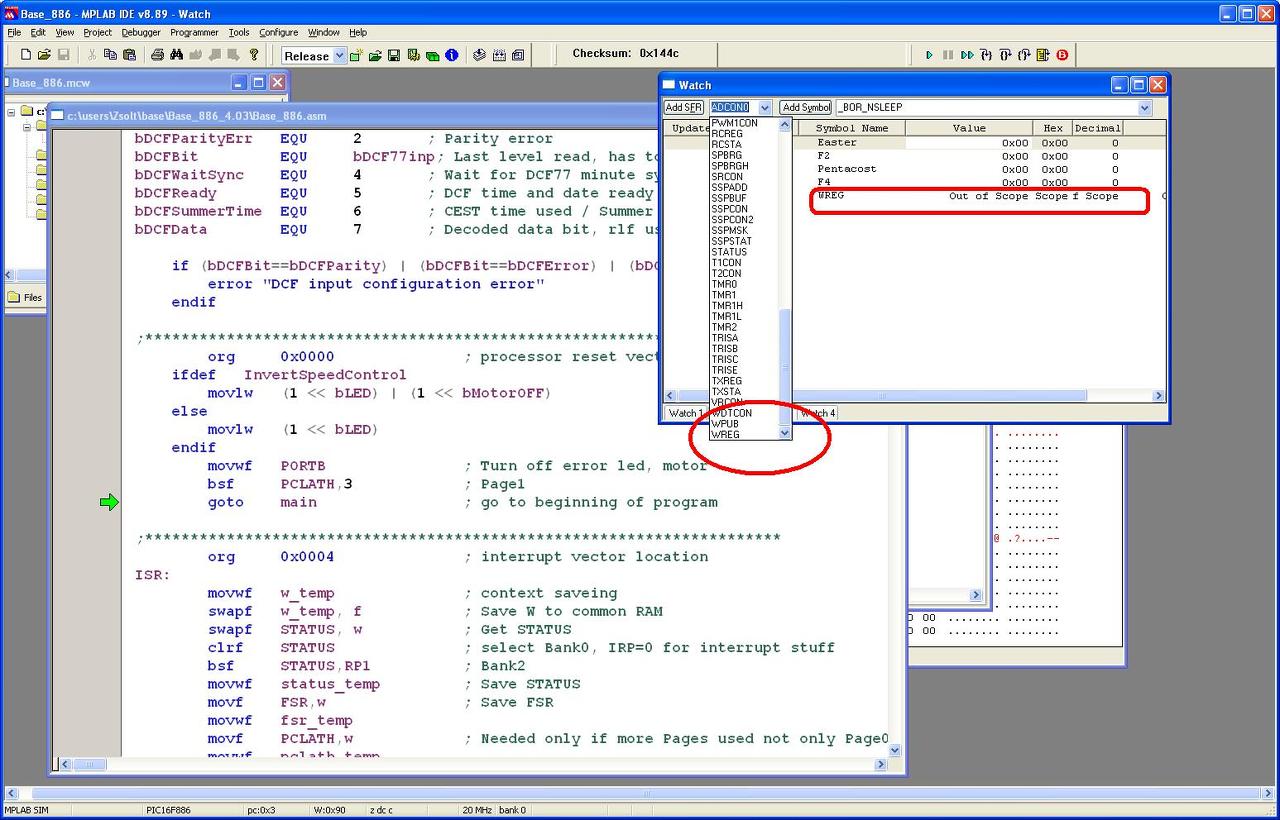The width and height of the screenshot is (1280, 820).
Task: Click the green Package in zip icon
Action: tap(432, 55)
